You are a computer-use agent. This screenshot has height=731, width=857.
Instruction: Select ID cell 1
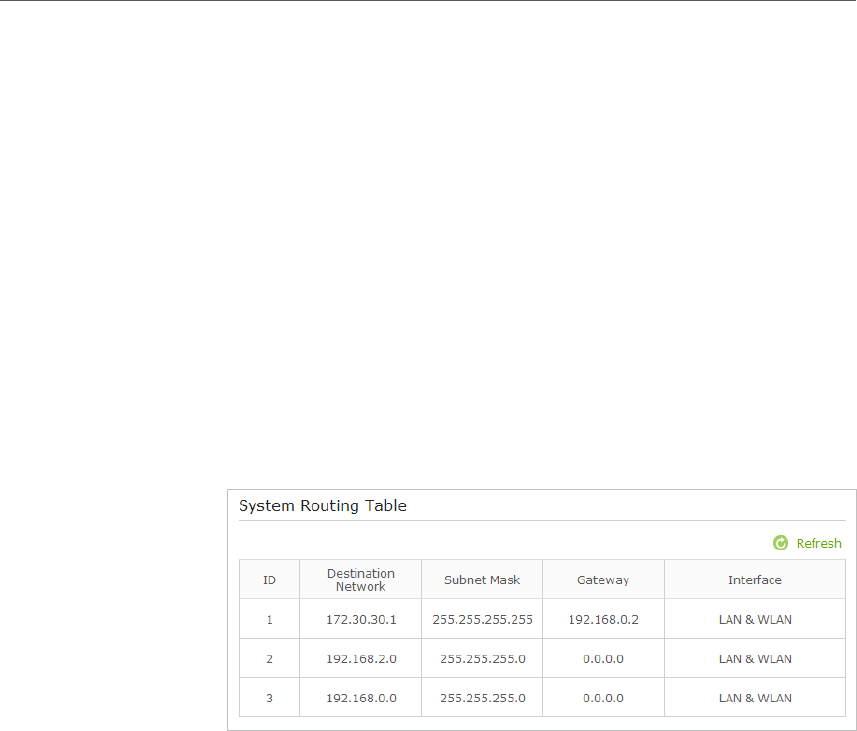269,619
